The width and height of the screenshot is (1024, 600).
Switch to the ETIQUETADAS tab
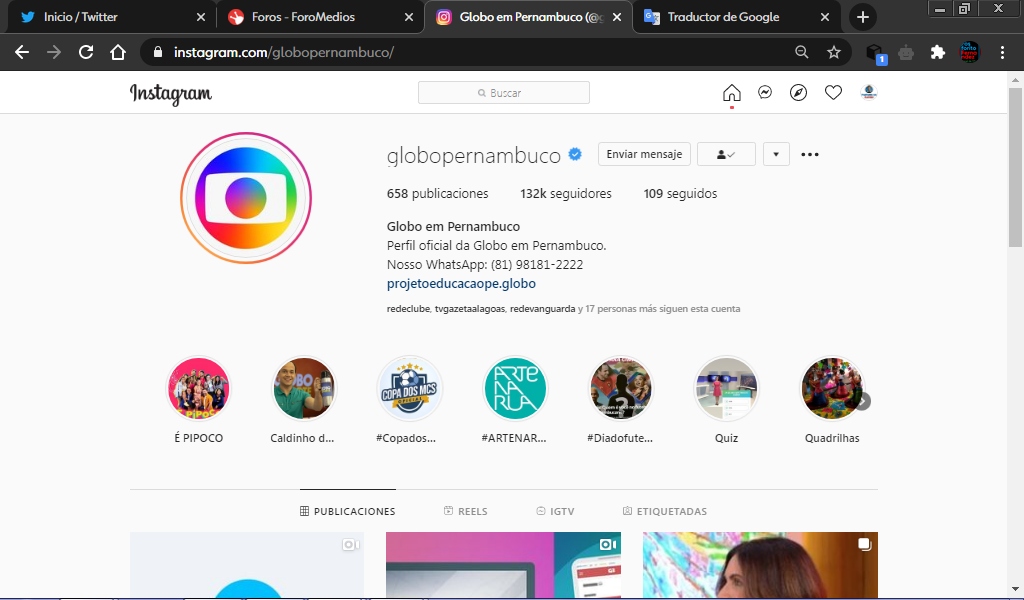pyautogui.click(x=665, y=511)
